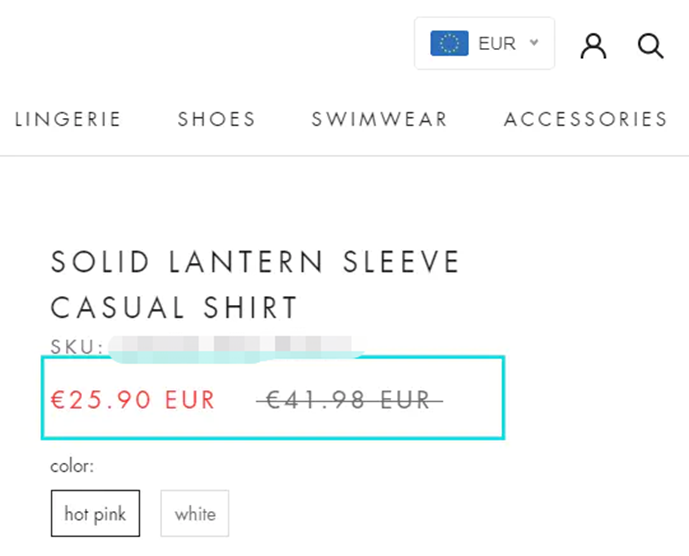The image size is (689, 556).
Task: Click the European Union flag icon
Action: point(449,43)
